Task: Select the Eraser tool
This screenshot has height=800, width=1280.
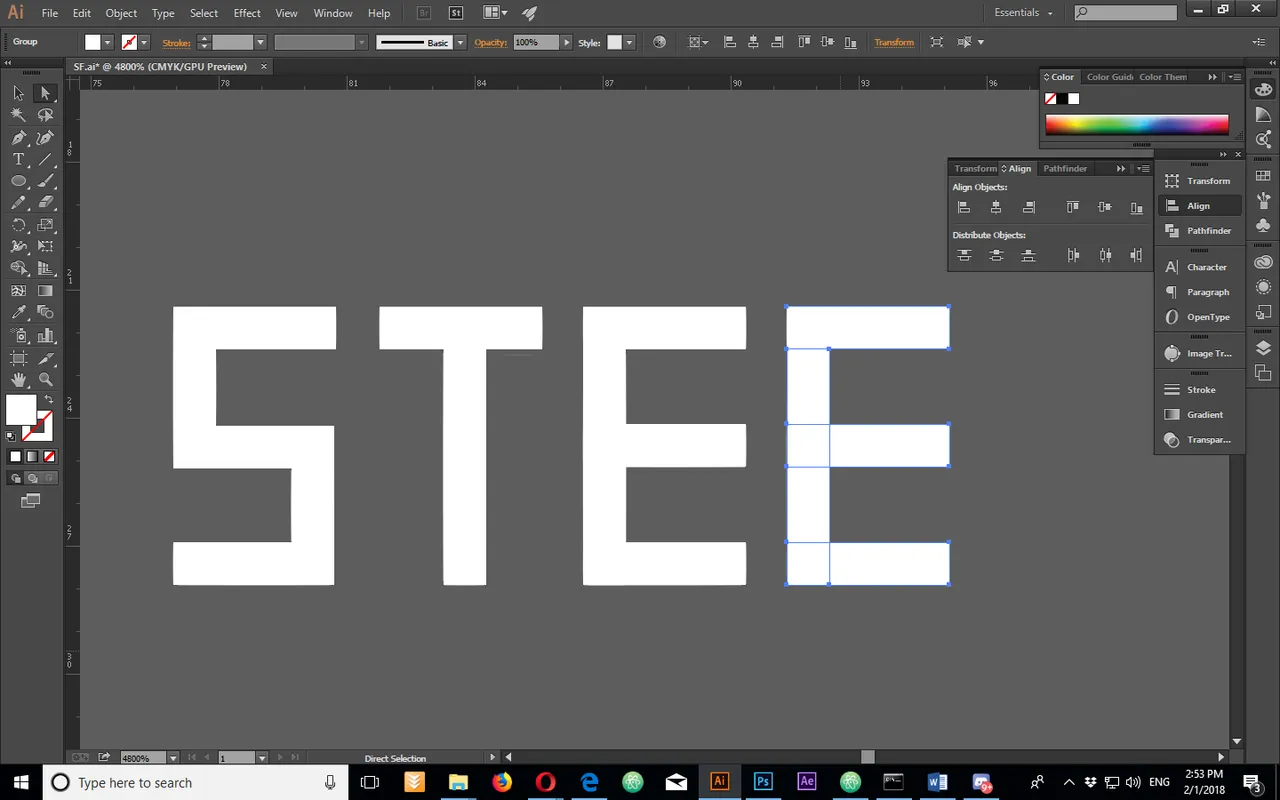Action: tap(45, 203)
